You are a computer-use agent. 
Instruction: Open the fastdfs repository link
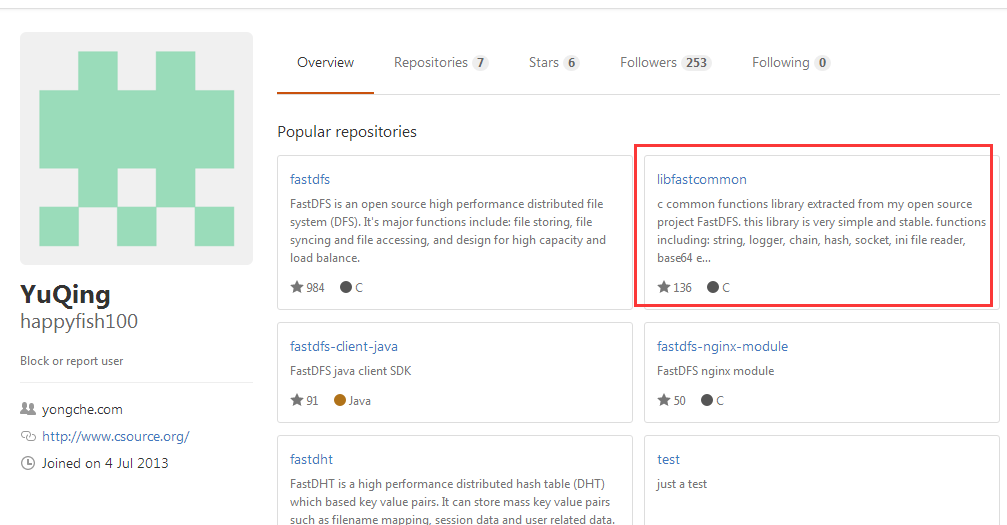[x=310, y=180]
